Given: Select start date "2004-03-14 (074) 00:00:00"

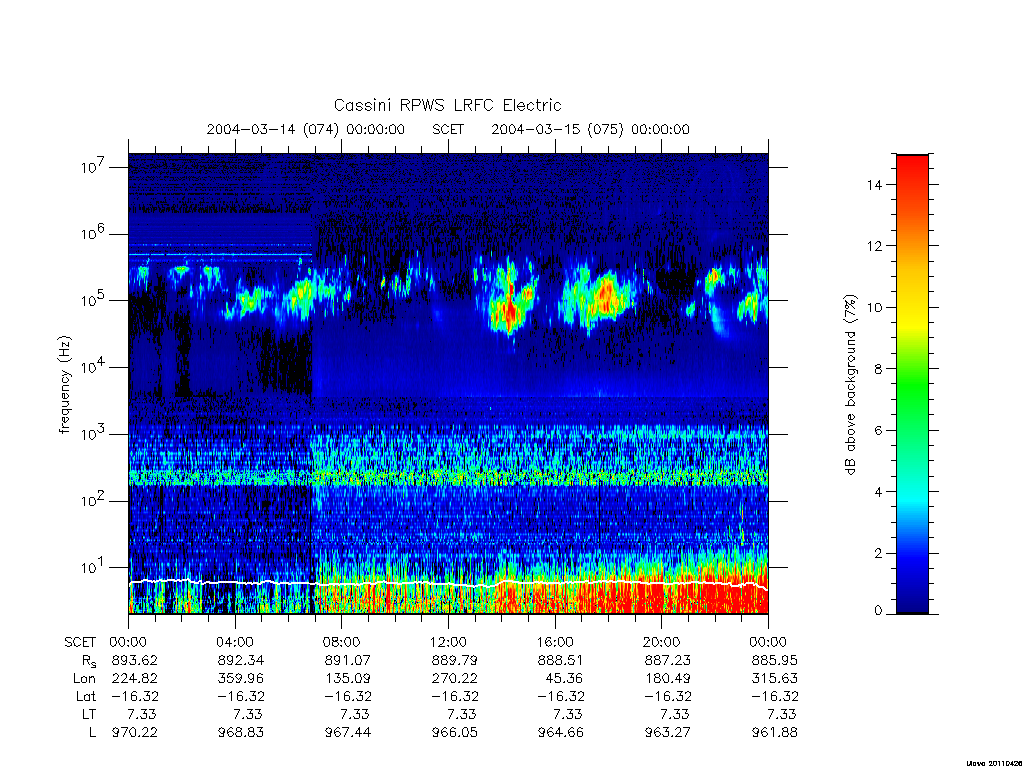Looking at the screenshot, I should pos(306,129).
